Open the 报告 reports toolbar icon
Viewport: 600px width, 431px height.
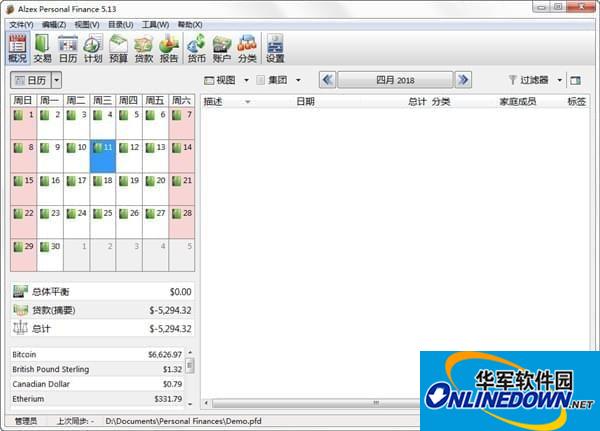169,48
